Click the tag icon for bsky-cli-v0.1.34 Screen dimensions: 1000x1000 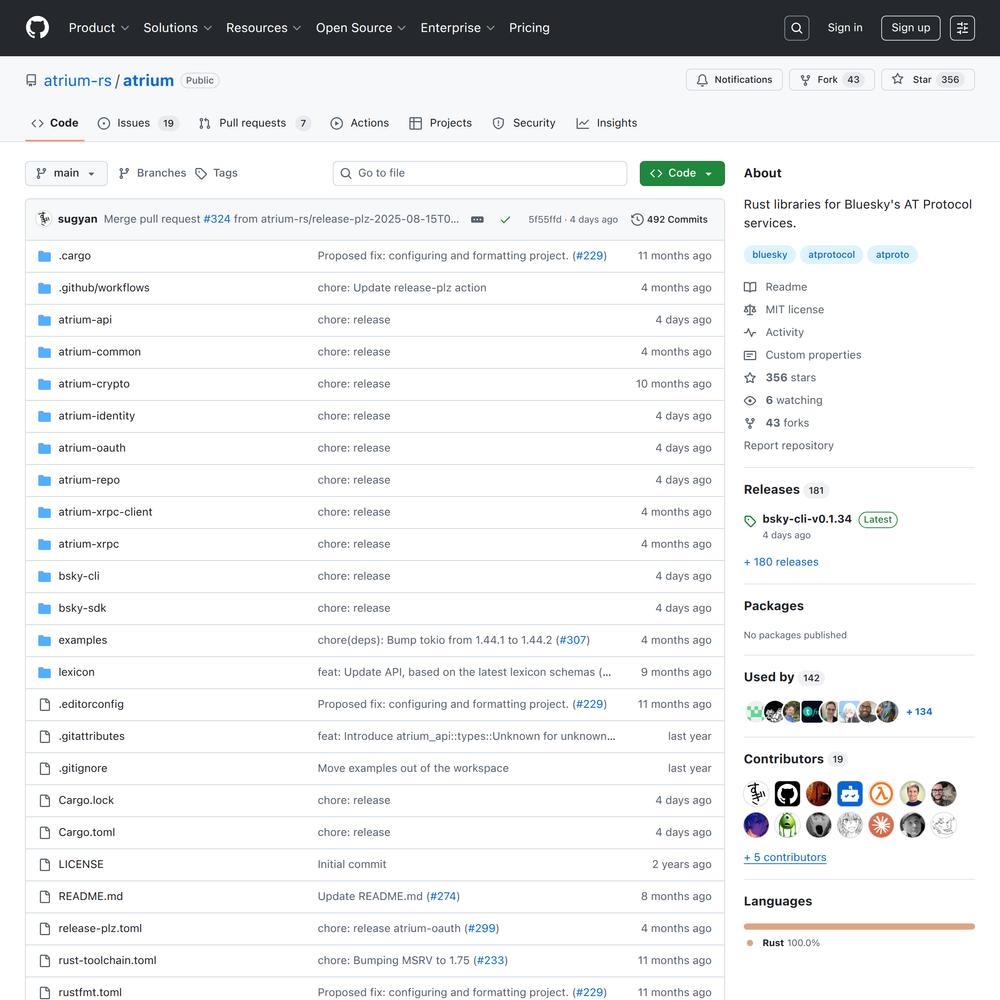pos(750,521)
